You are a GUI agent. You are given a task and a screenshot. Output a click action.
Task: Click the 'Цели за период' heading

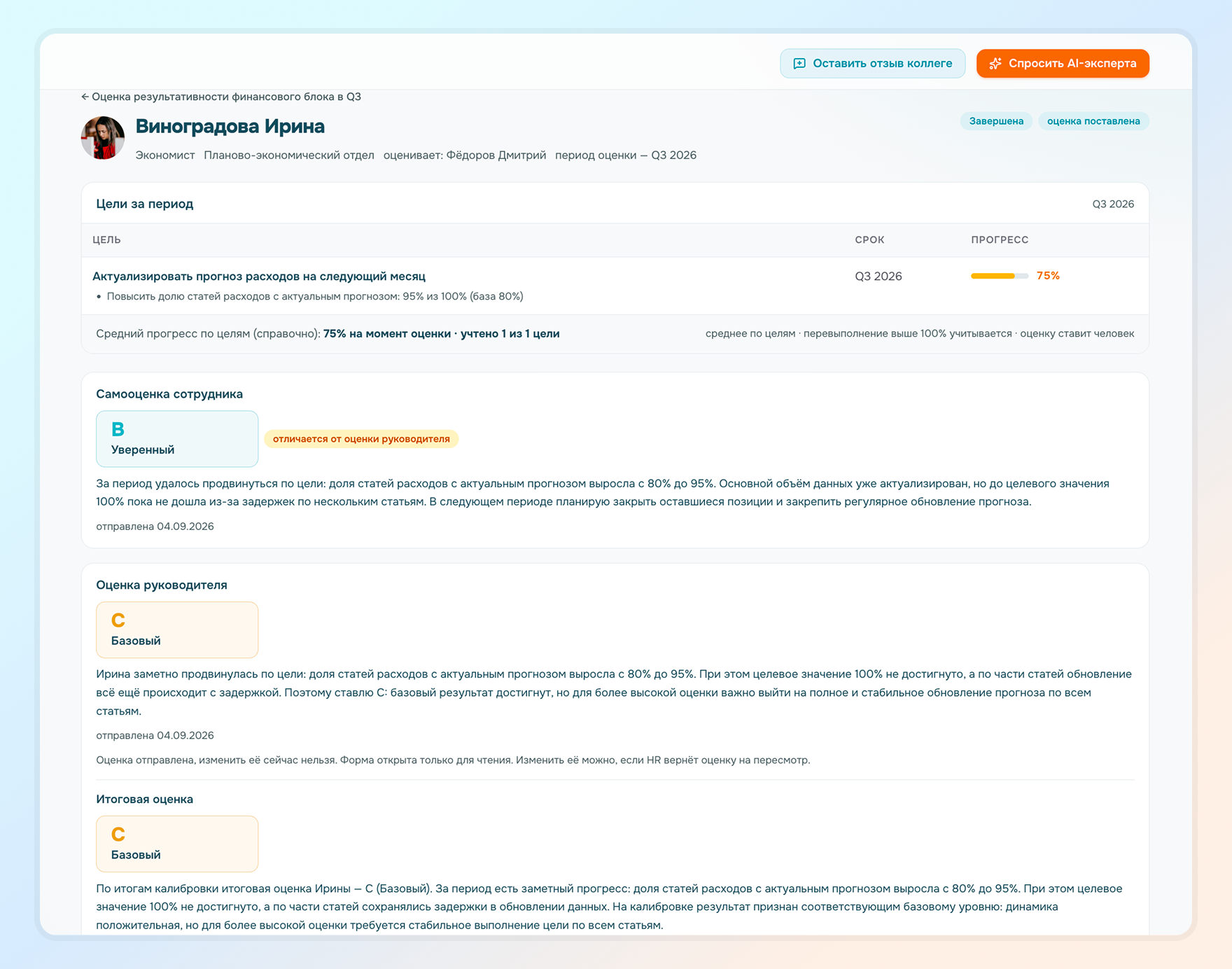[x=145, y=204]
